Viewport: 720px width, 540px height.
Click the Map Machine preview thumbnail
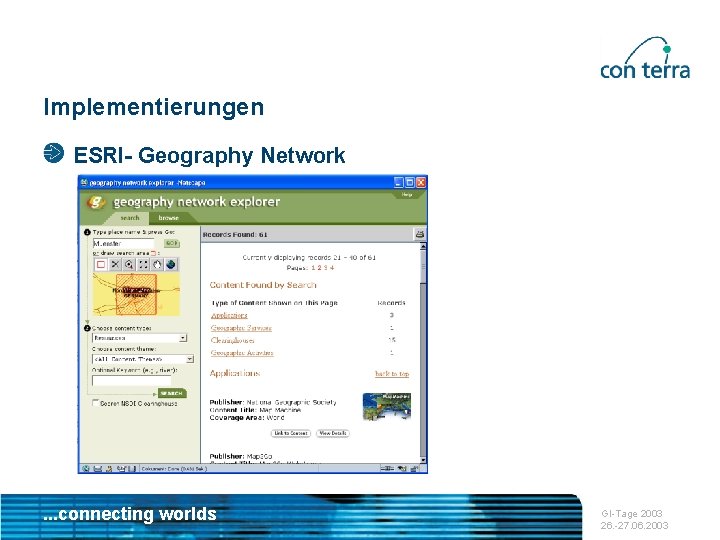pos(387,406)
